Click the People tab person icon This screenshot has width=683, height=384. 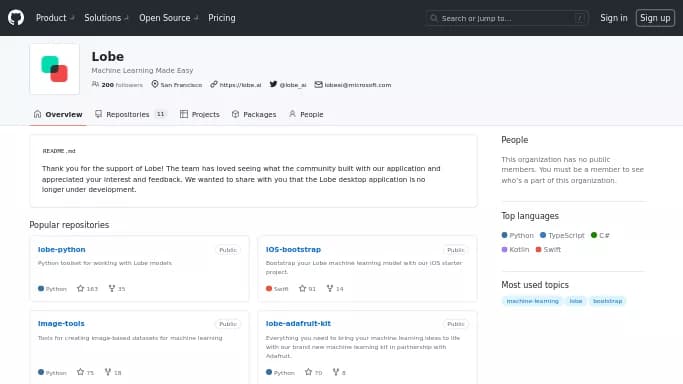tap(292, 114)
